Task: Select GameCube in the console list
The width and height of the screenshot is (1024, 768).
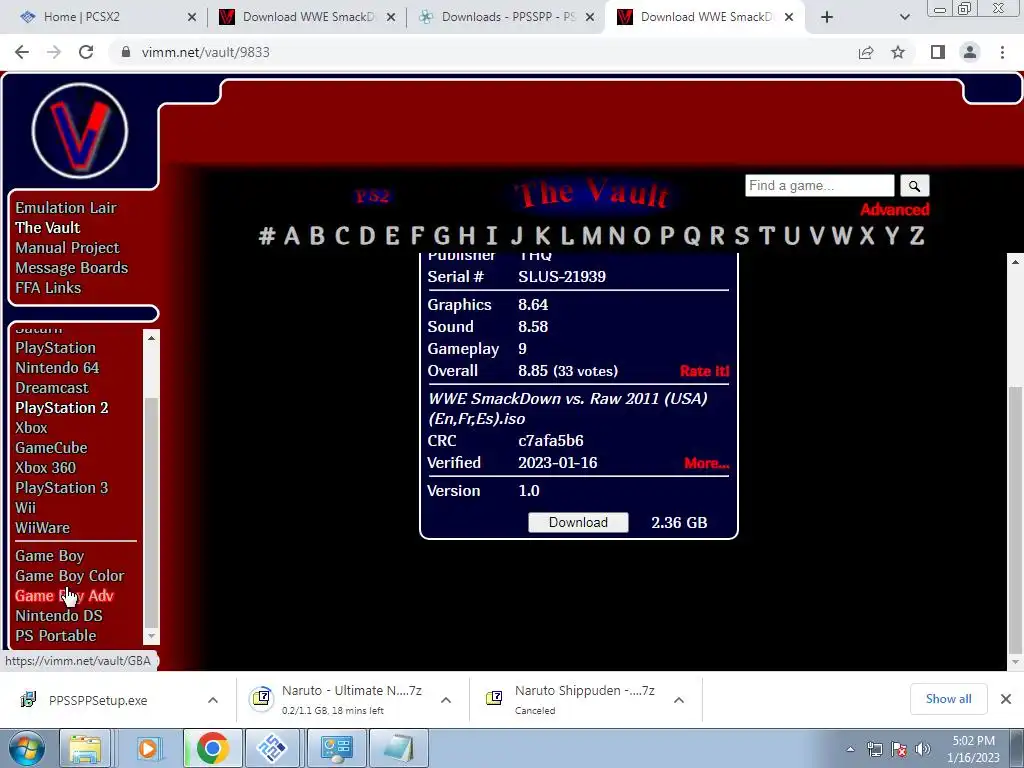Action: [51, 448]
